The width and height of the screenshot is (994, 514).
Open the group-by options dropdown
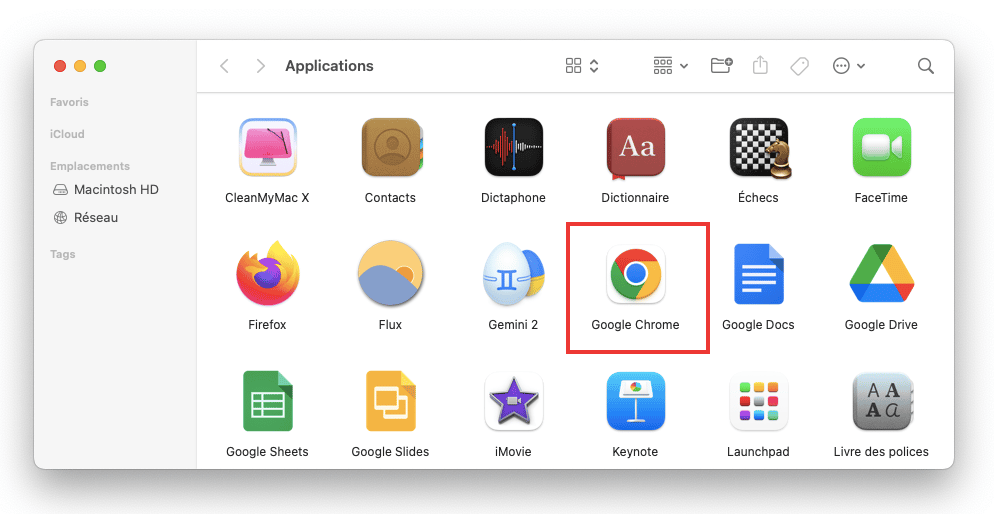point(671,66)
